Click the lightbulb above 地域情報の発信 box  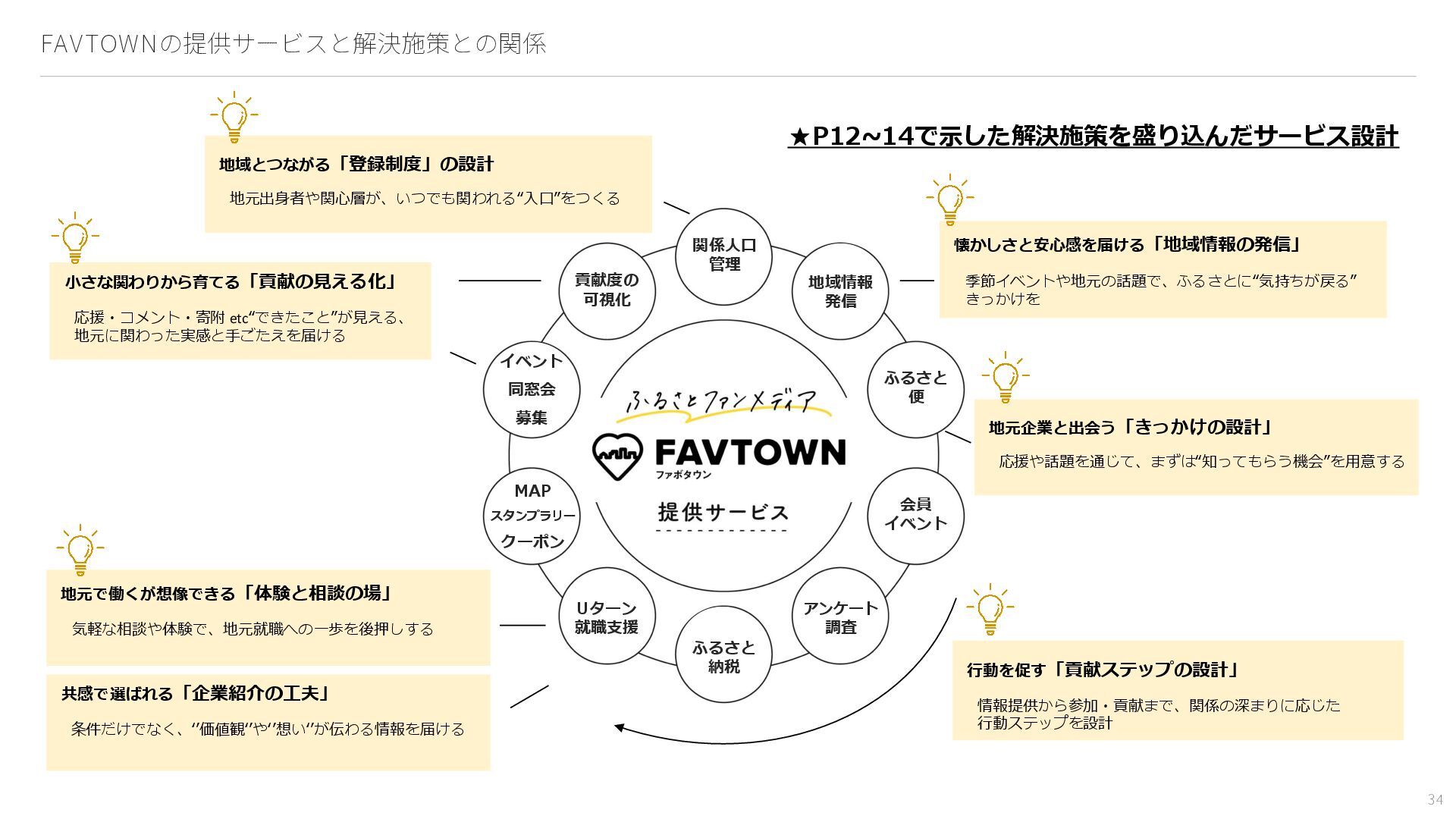949,200
